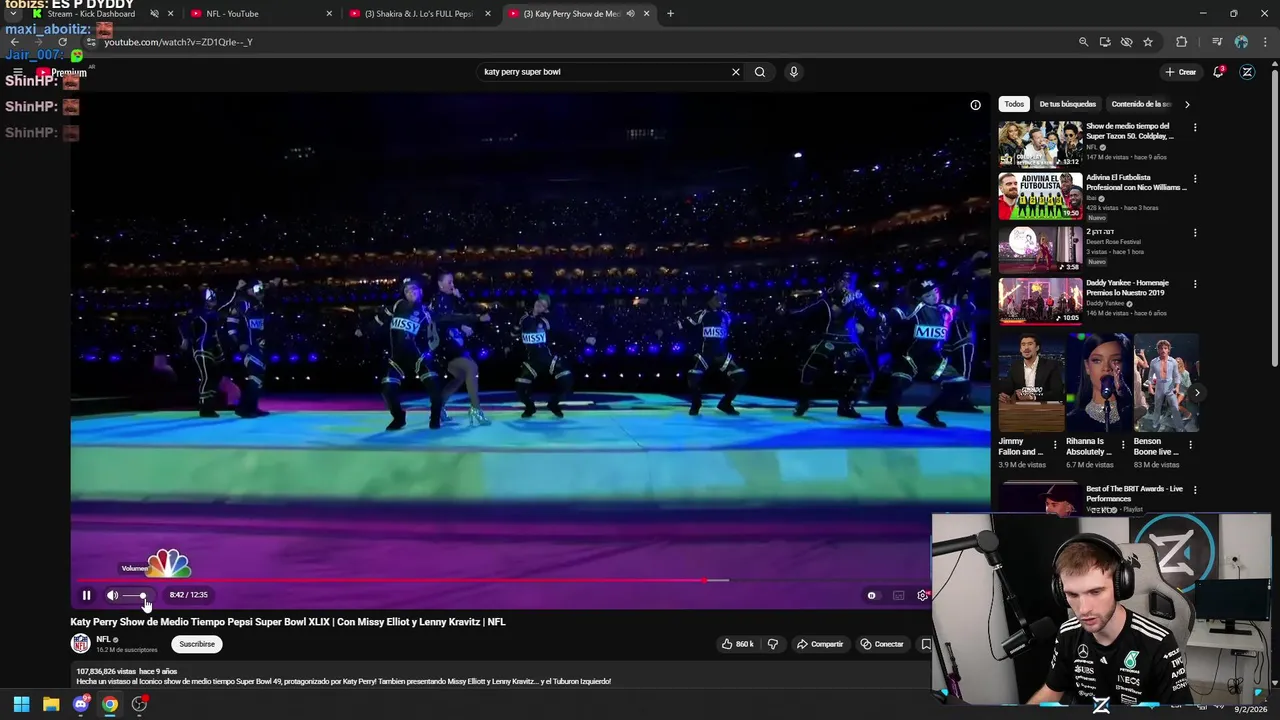The image size is (1280, 720).
Task: Dislike the video with thumbs-down icon
Action: [x=772, y=644]
